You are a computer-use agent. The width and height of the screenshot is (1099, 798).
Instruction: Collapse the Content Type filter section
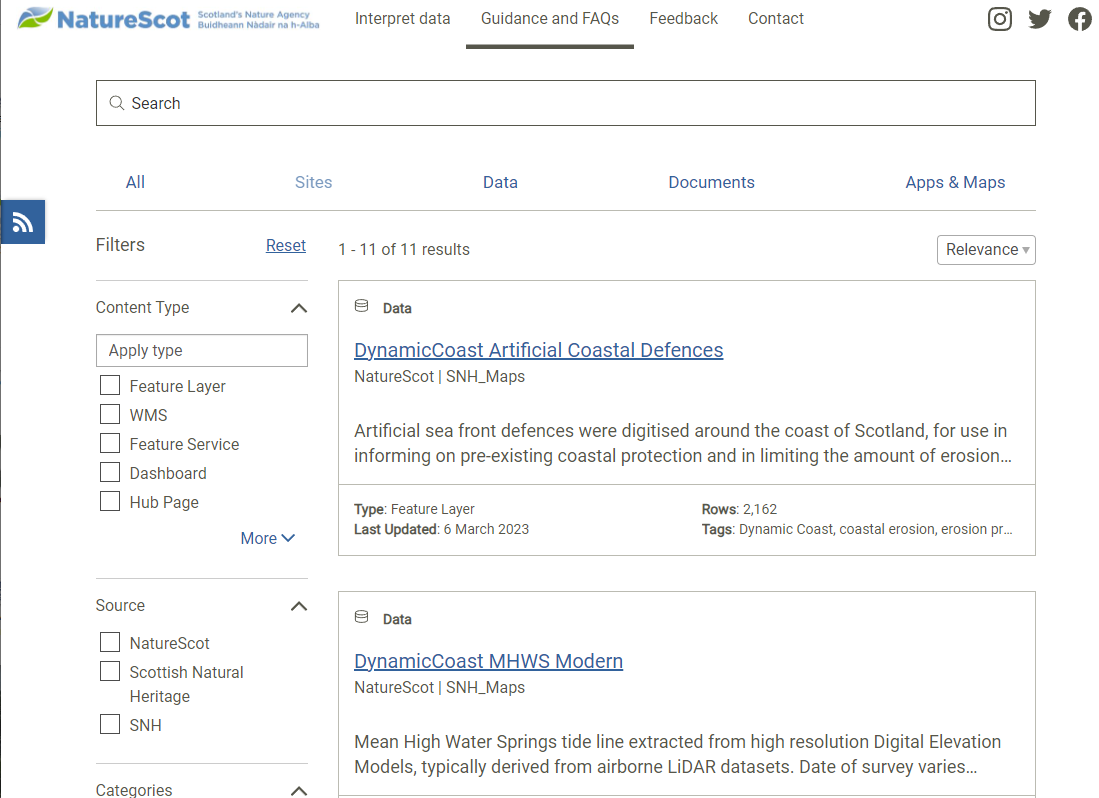coord(299,308)
